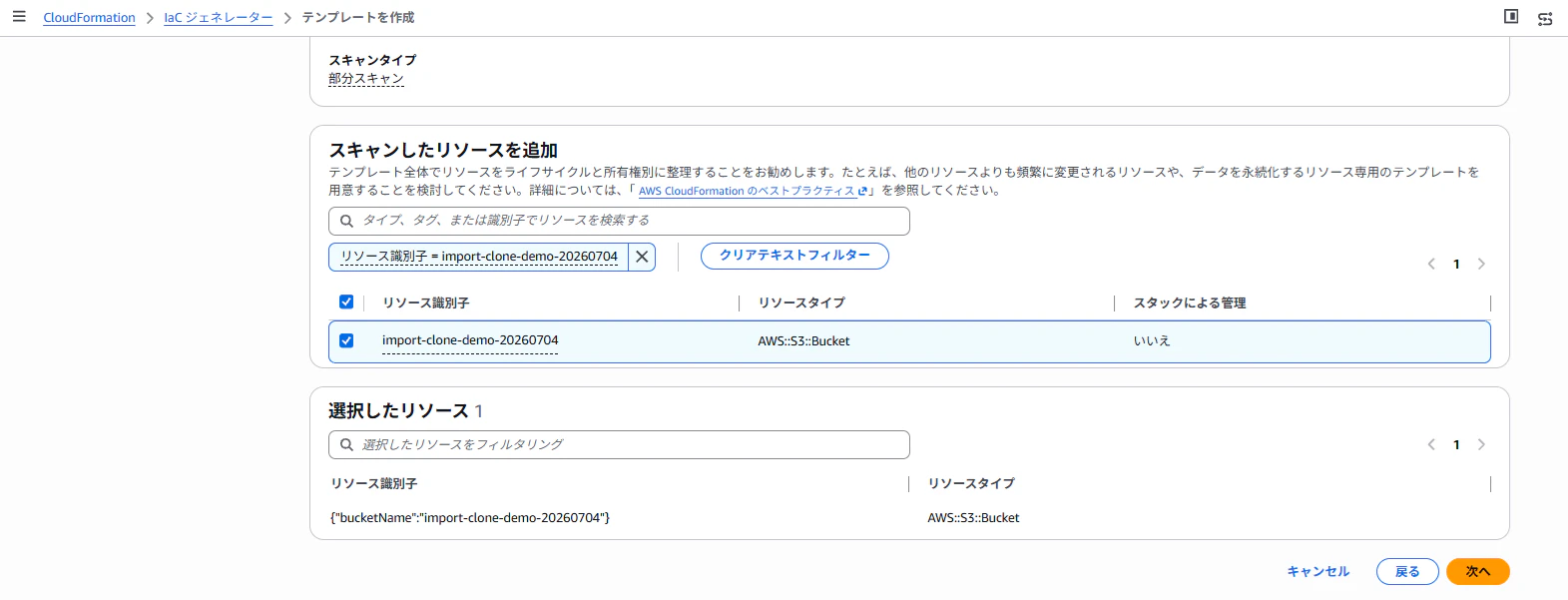Open AWS CloudFormation のベストプラクティス link
This screenshot has width=1568, height=600.
(753, 191)
